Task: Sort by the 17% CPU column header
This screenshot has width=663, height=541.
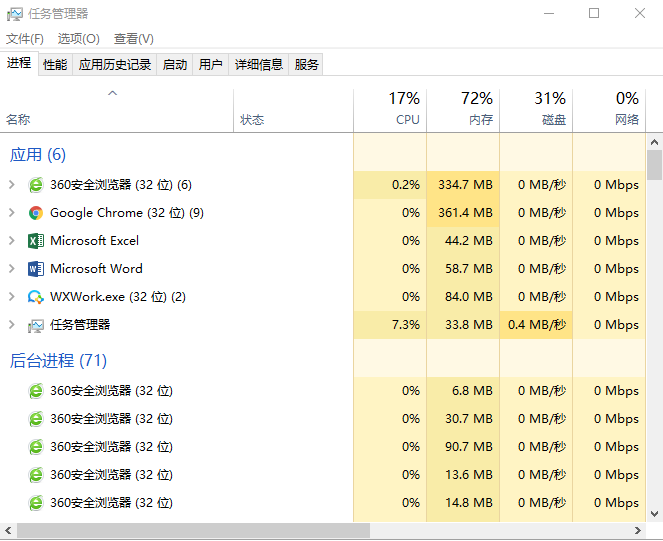Action: (x=390, y=111)
